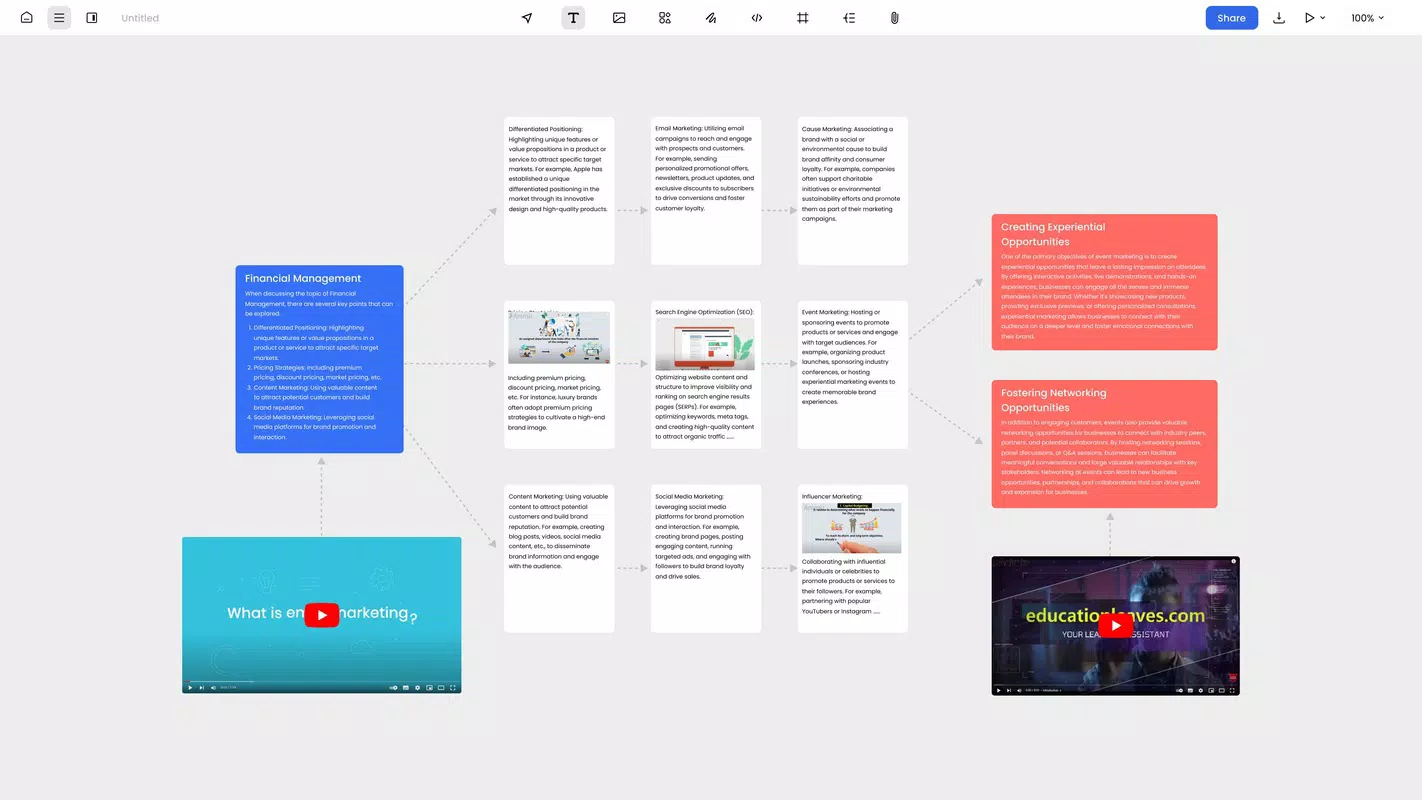Toggle autoplay in educationleaves video
Screen dimensions: 1422x800
coord(1180,690)
